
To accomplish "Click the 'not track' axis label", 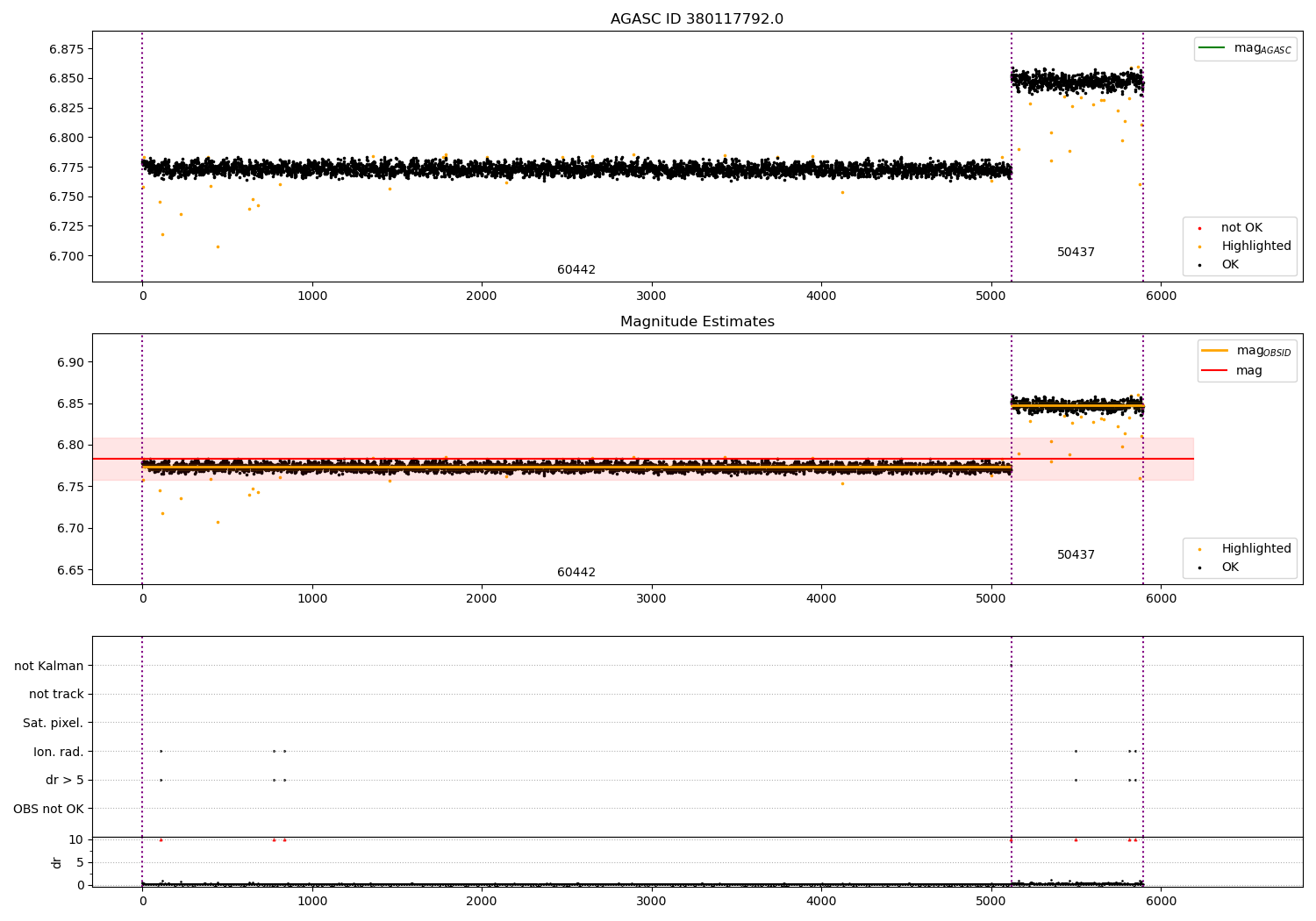I will point(56,695).
